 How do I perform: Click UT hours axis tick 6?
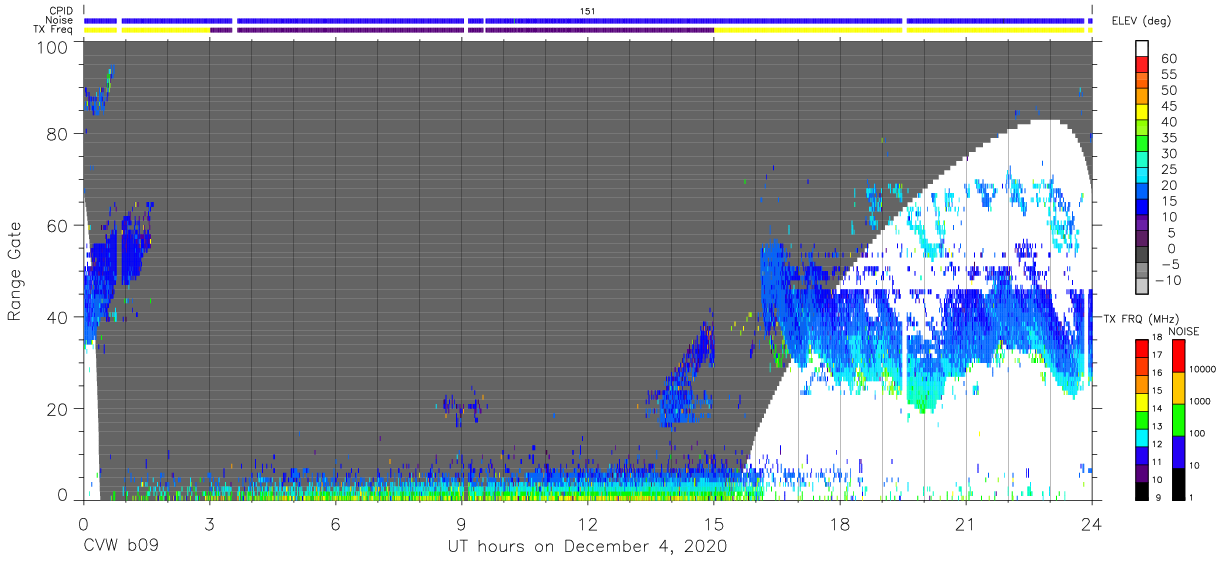[335, 523]
